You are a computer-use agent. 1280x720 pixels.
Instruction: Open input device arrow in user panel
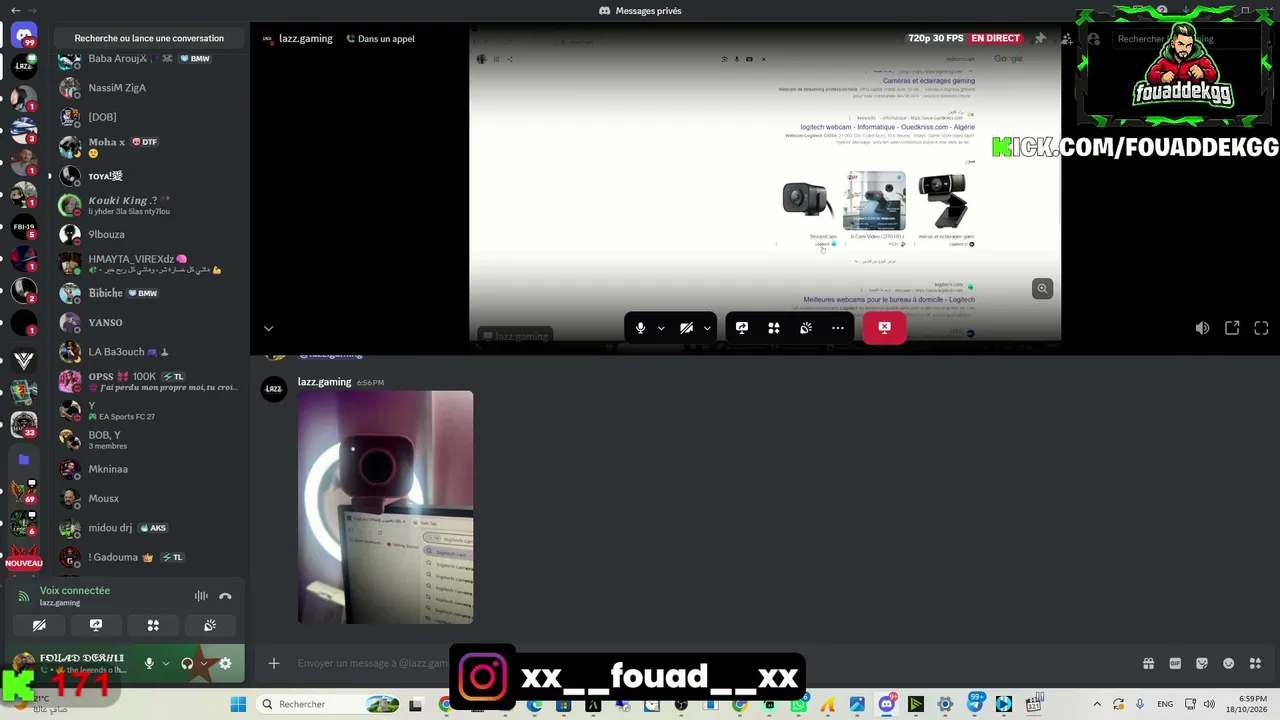[x=164, y=663]
